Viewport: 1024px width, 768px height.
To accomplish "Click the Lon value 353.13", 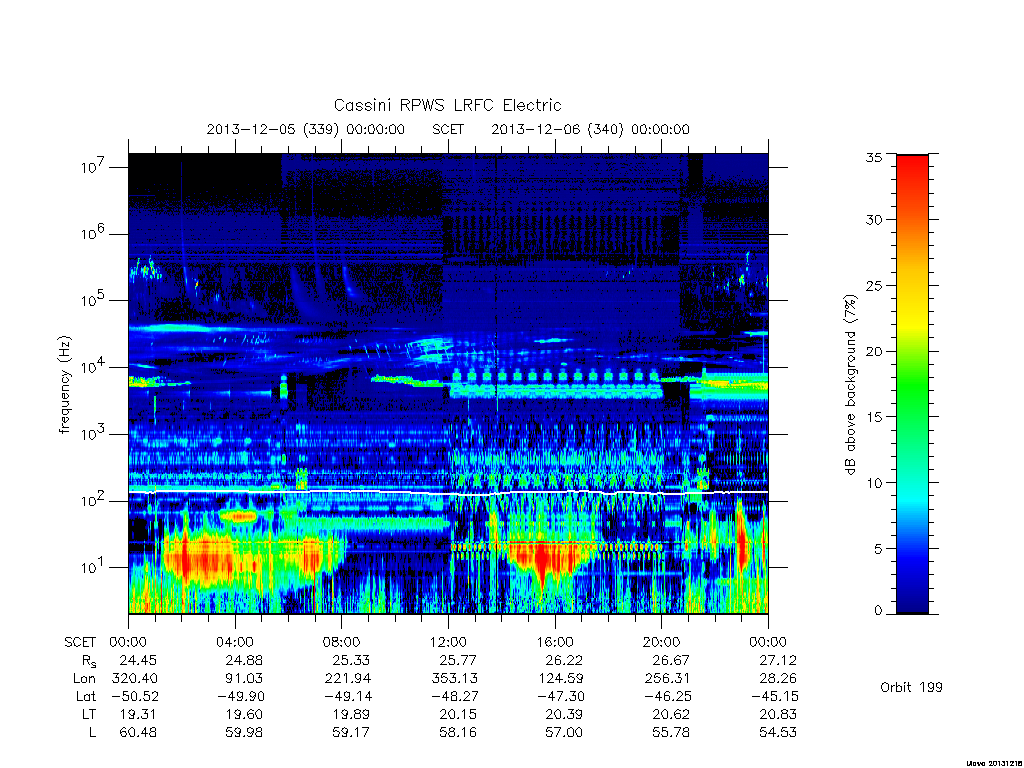I will (455, 679).
